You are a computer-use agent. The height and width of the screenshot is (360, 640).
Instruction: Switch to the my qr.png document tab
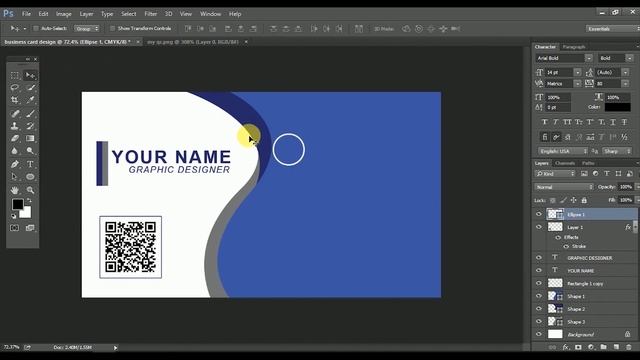click(193, 42)
